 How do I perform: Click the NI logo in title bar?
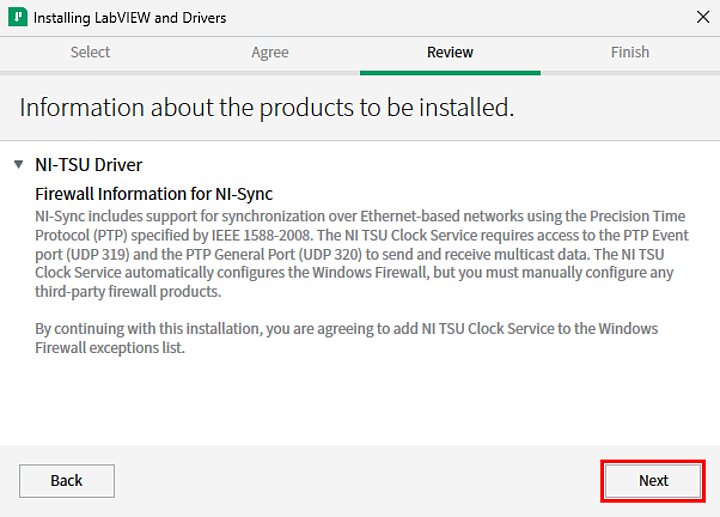point(17,18)
